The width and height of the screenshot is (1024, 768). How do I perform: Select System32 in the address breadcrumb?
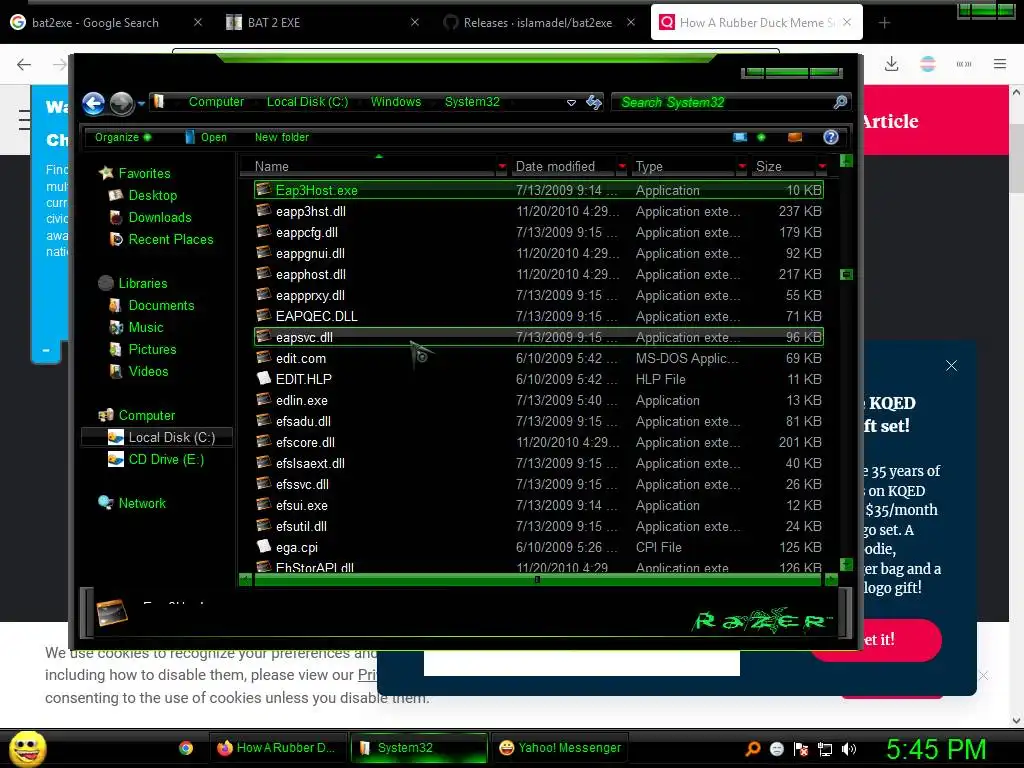(472, 102)
